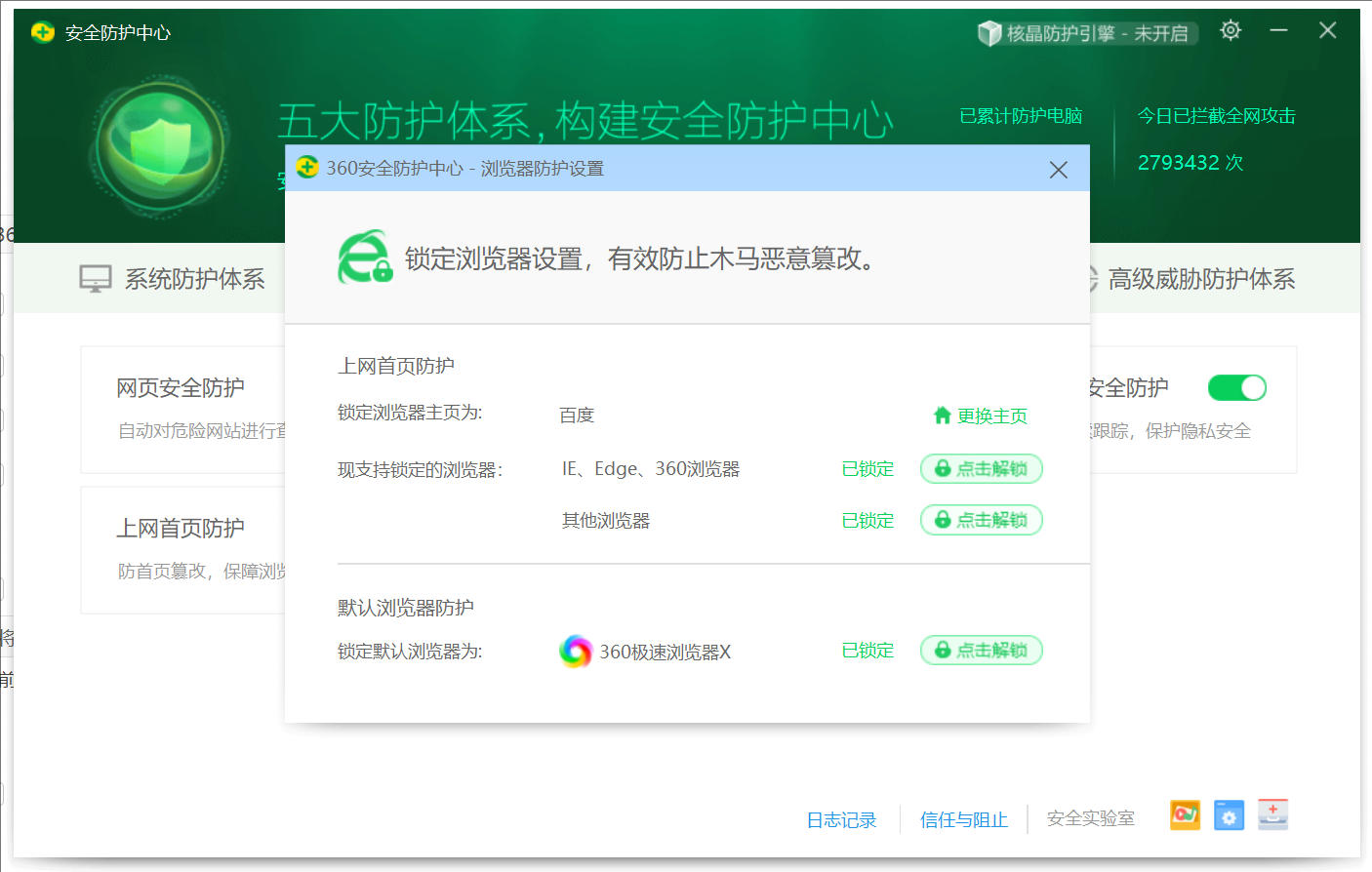Click the 2793432 次 attack count
This screenshot has height=872, width=1372.
point(1190,163)
